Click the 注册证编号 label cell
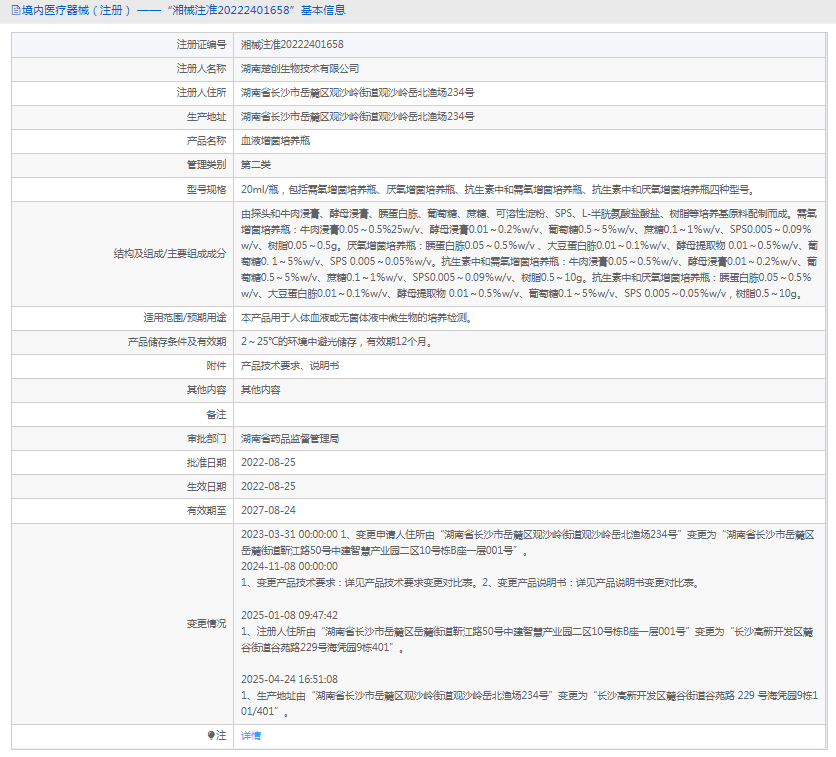 (x=123, y=45)
